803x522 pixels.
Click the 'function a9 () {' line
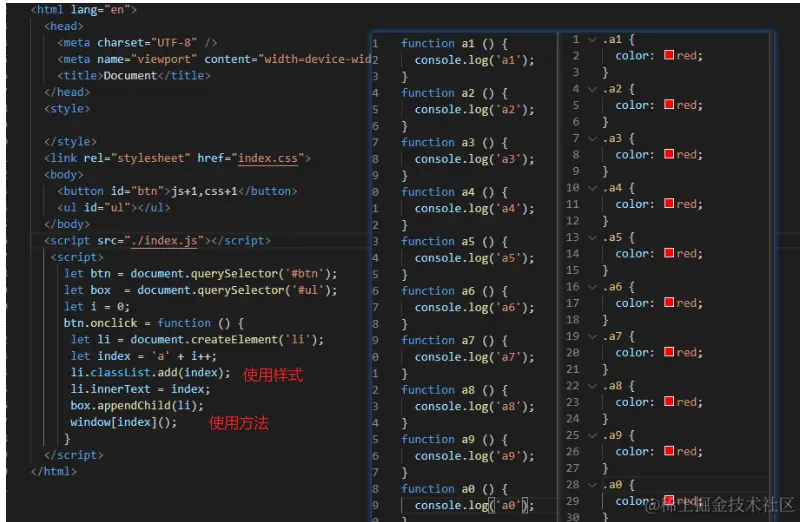[454, 440]
